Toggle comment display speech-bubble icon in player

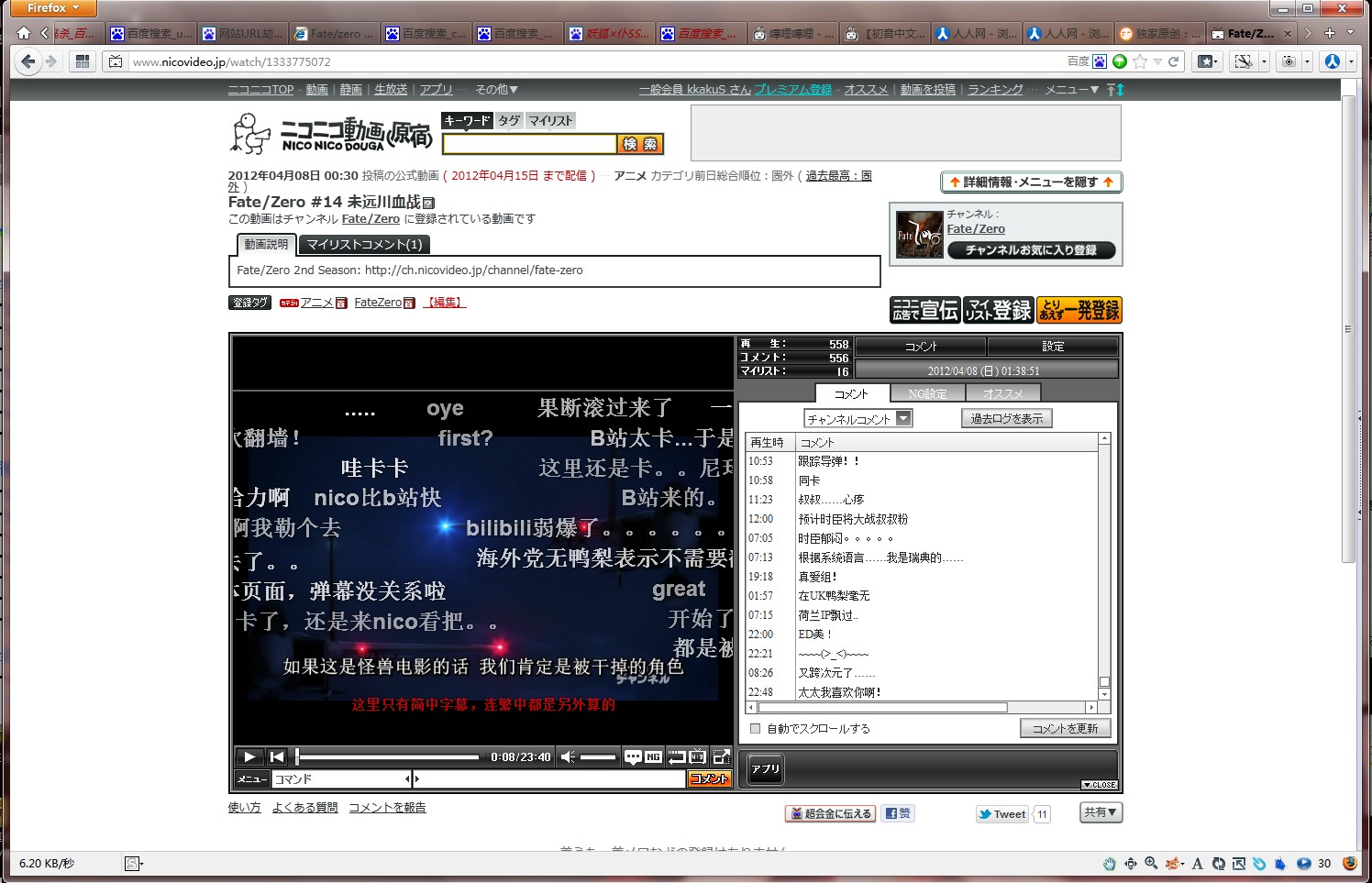coord(633,756)
